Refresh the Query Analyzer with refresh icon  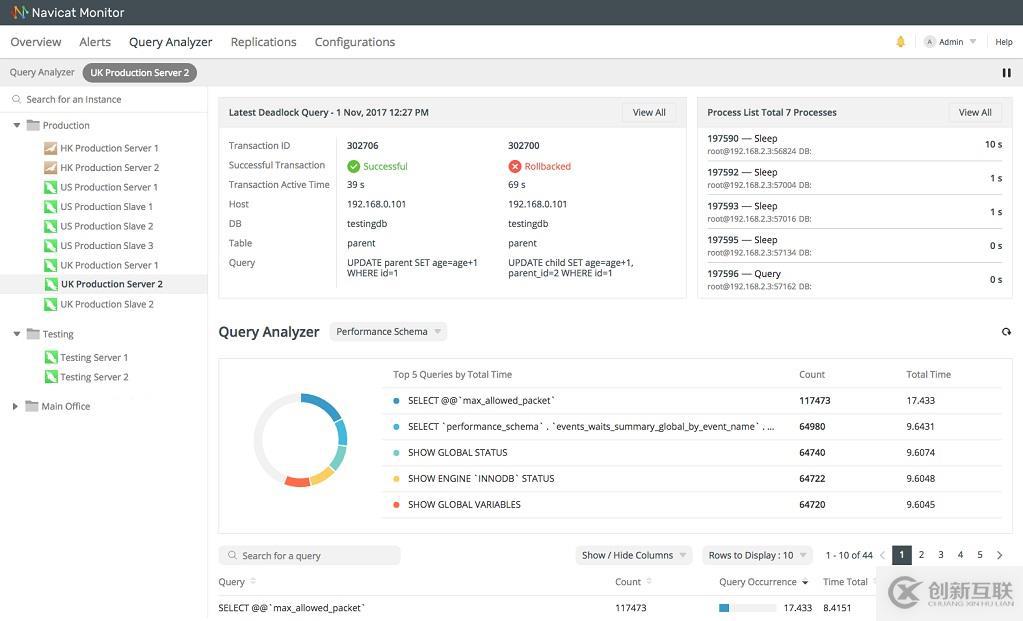tap(1006, 332)
